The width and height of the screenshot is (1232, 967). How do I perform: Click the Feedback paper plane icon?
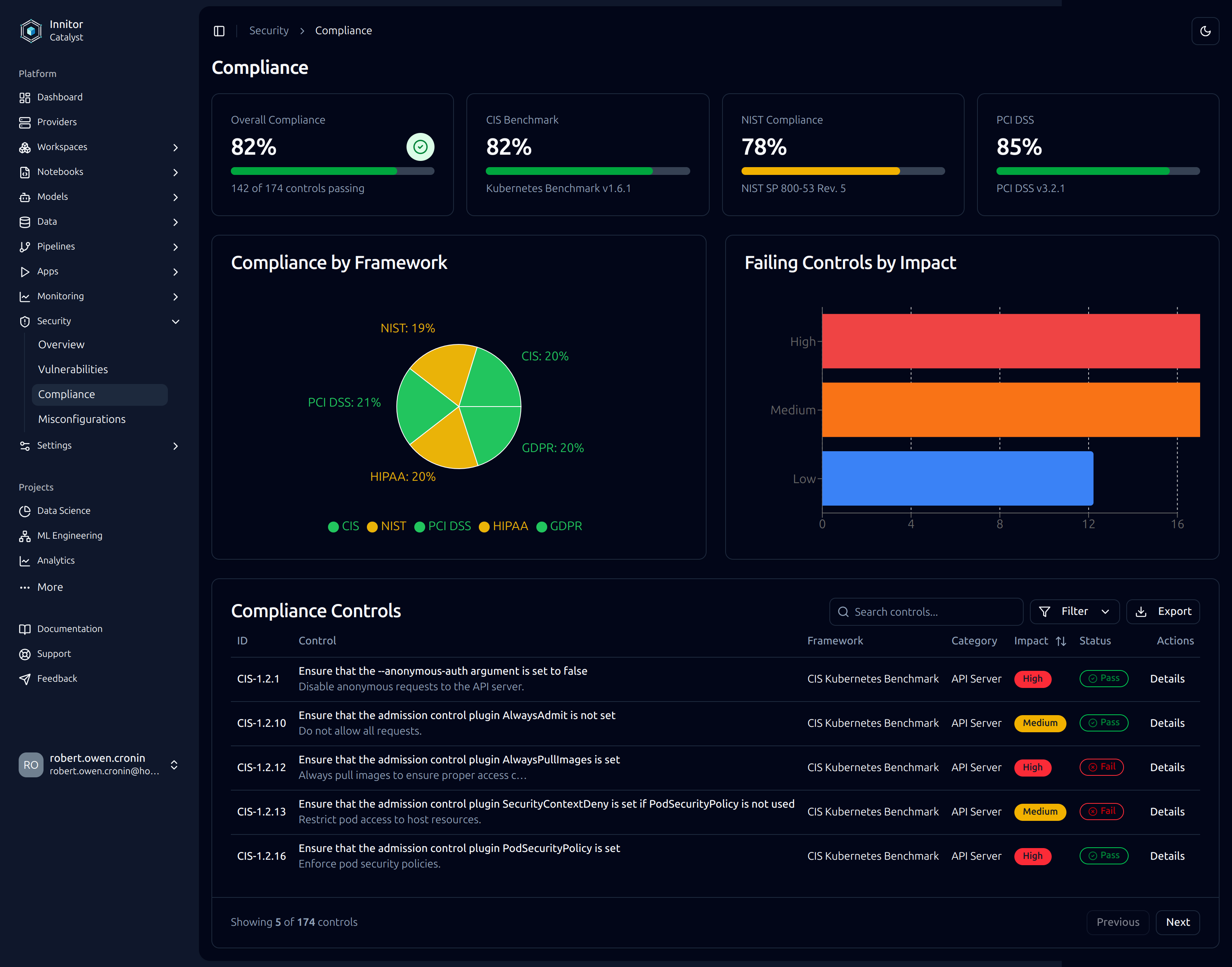pos(24,679)
